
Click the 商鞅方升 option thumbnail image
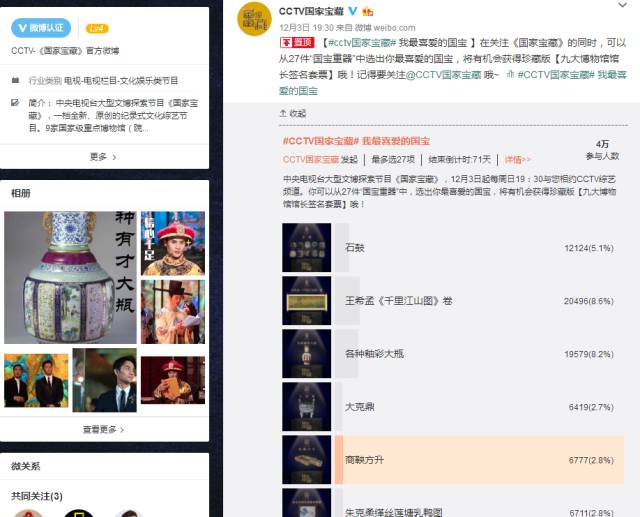coord(307,460)
